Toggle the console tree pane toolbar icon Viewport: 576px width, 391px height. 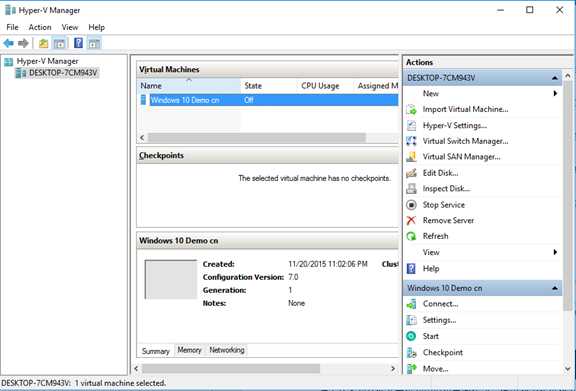tap(59, 43)
